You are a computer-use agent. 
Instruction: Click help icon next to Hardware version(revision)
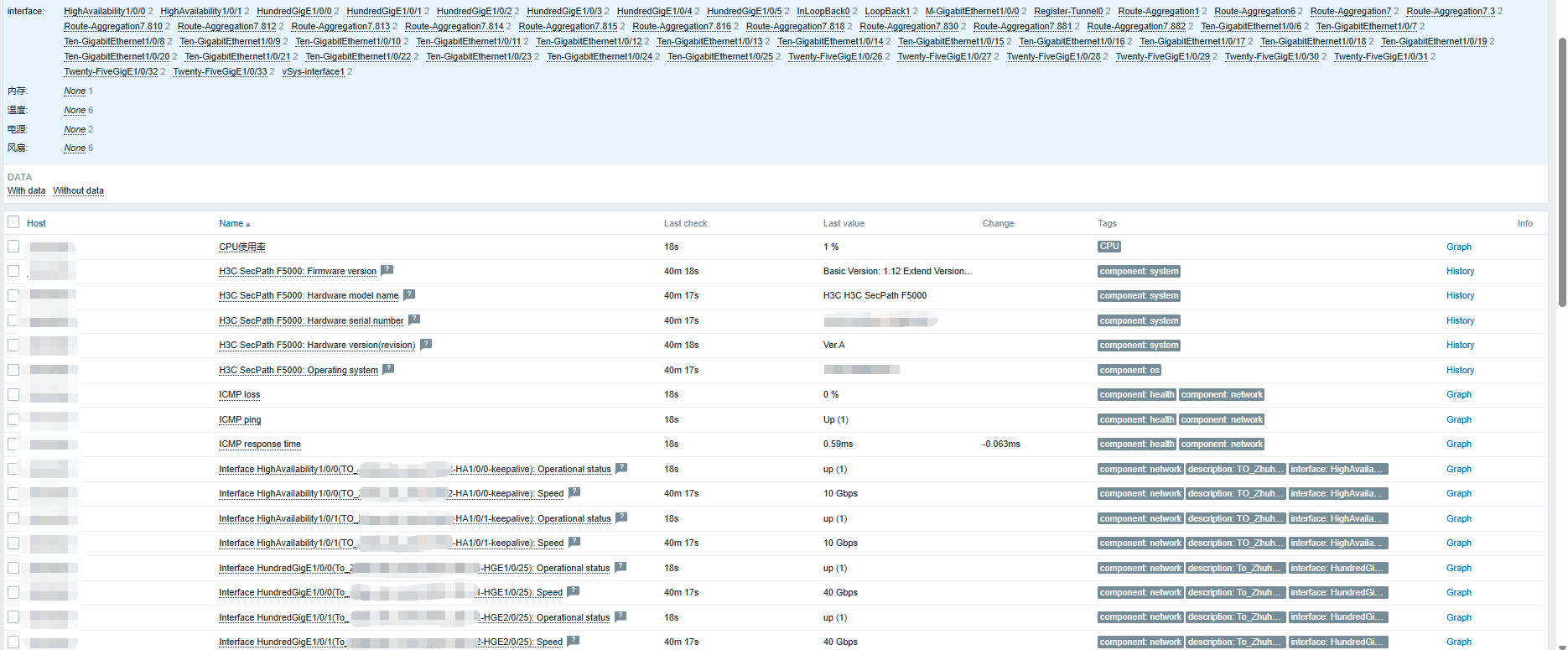[426, 344]
